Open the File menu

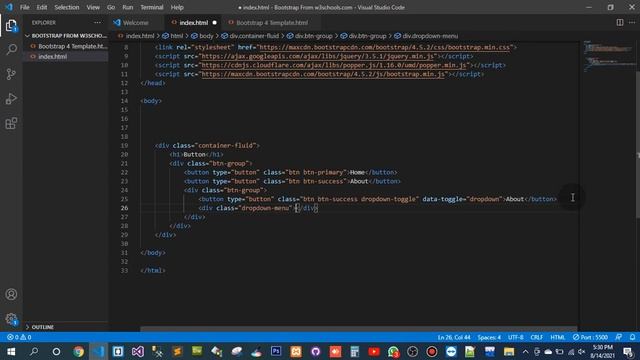[x=24, y=7]
